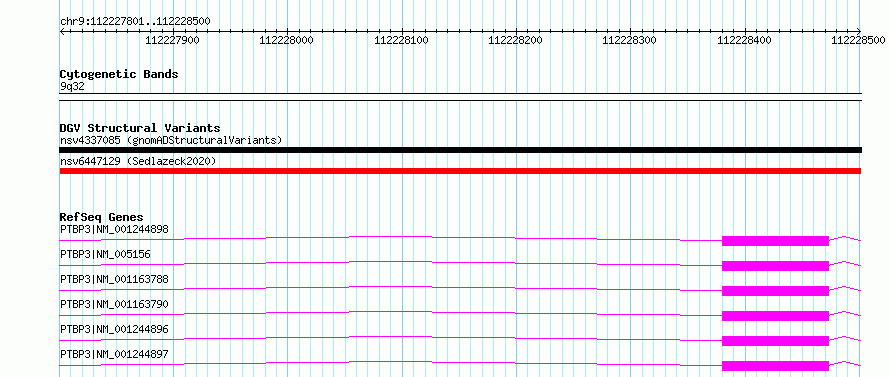Select the black nsv4337085 variant bar
The height and width of the screenshot is (377, 890).
click(460, 150)
